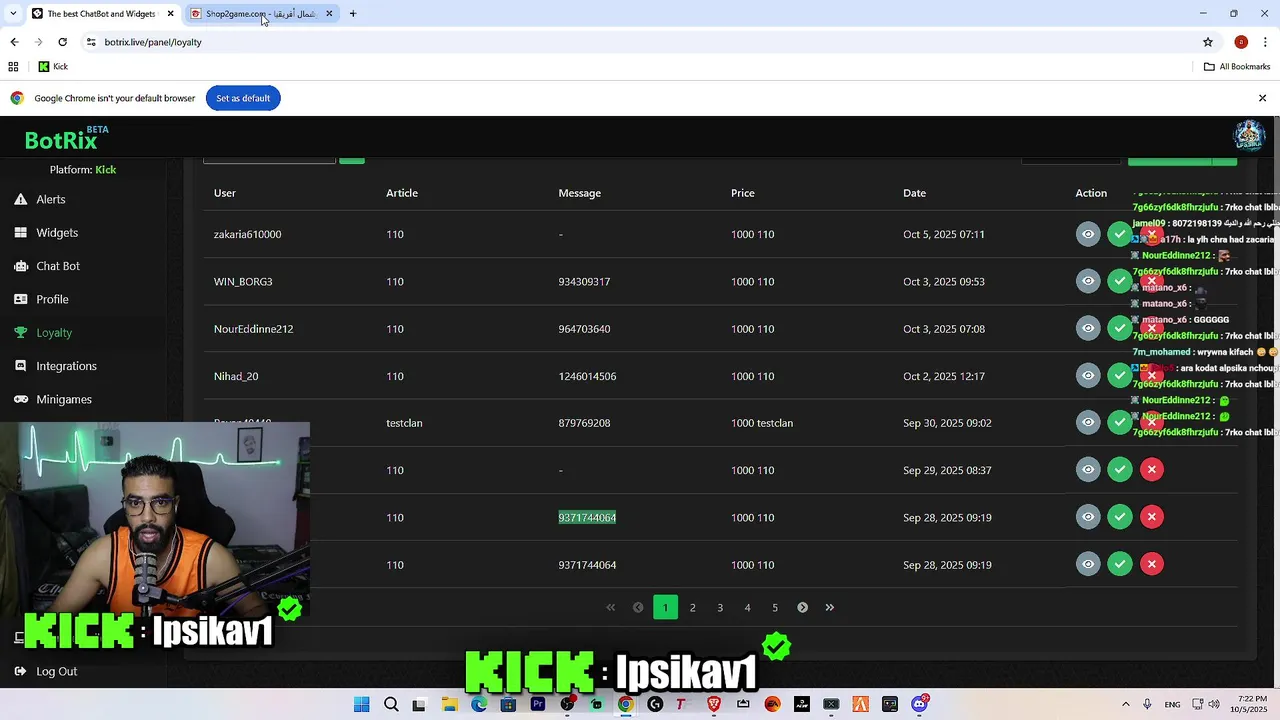
Task: Open the Chrome apps grid shortcut
Action: click(13, 67)
